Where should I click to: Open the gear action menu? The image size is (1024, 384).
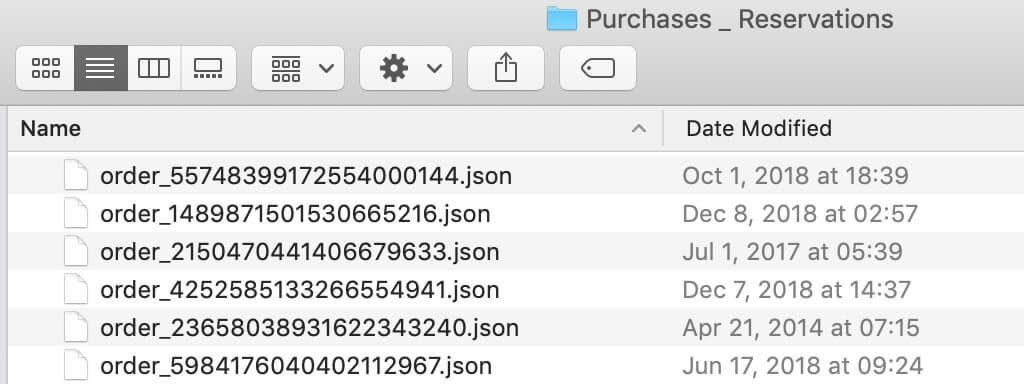(x=406, y=68)
